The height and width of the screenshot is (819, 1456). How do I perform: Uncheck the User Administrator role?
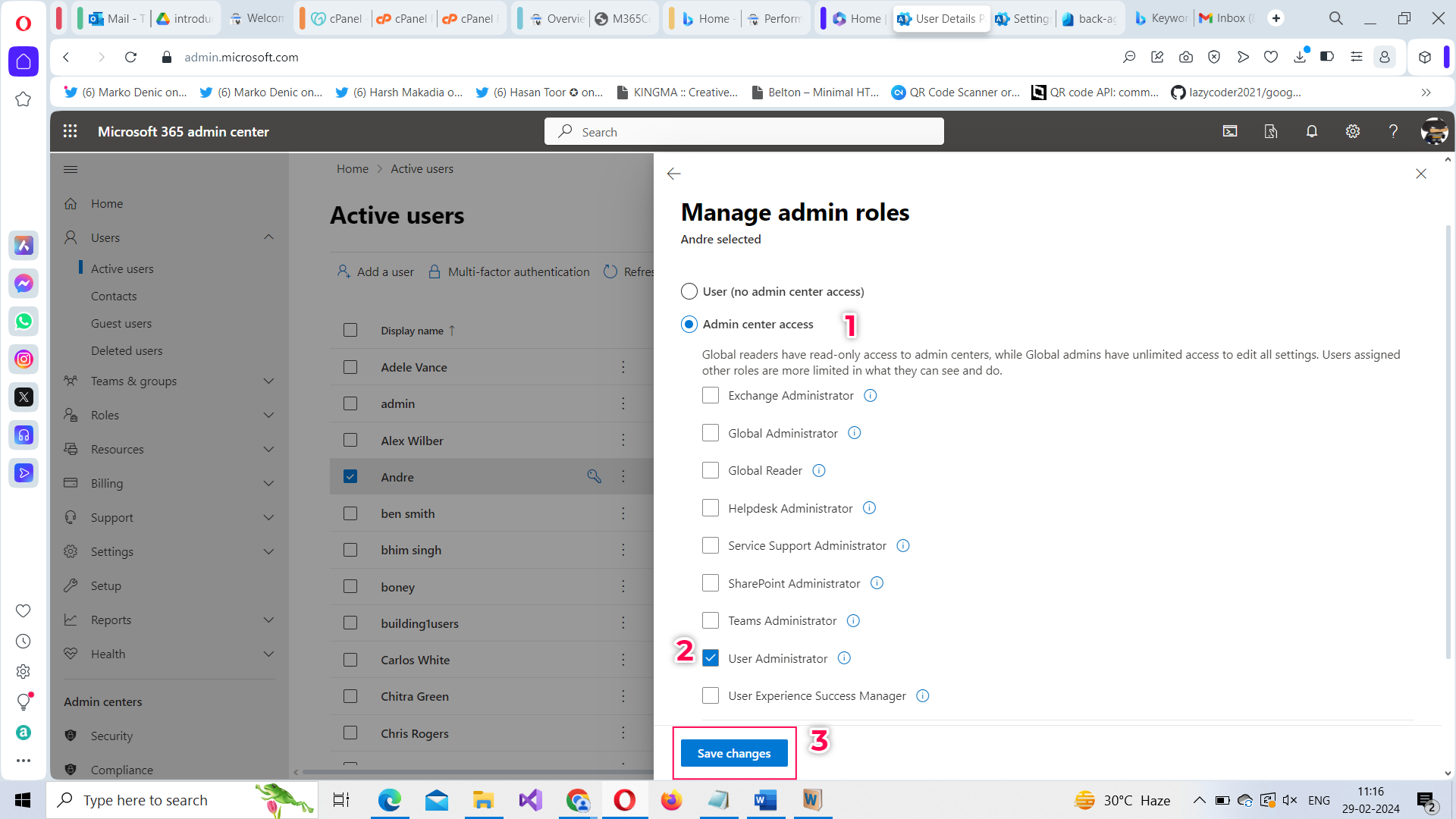pyautogui.click(x=710, y=657)
